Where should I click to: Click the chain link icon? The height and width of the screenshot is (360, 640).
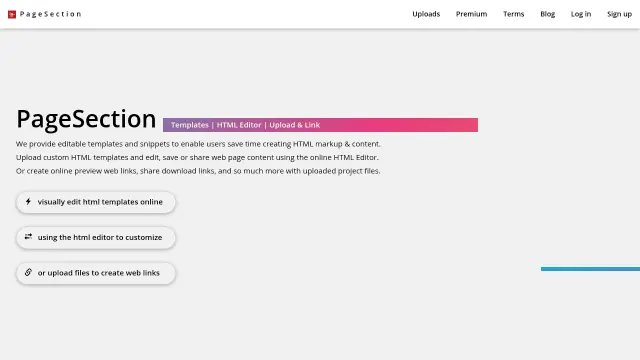[x=28, y=272]
